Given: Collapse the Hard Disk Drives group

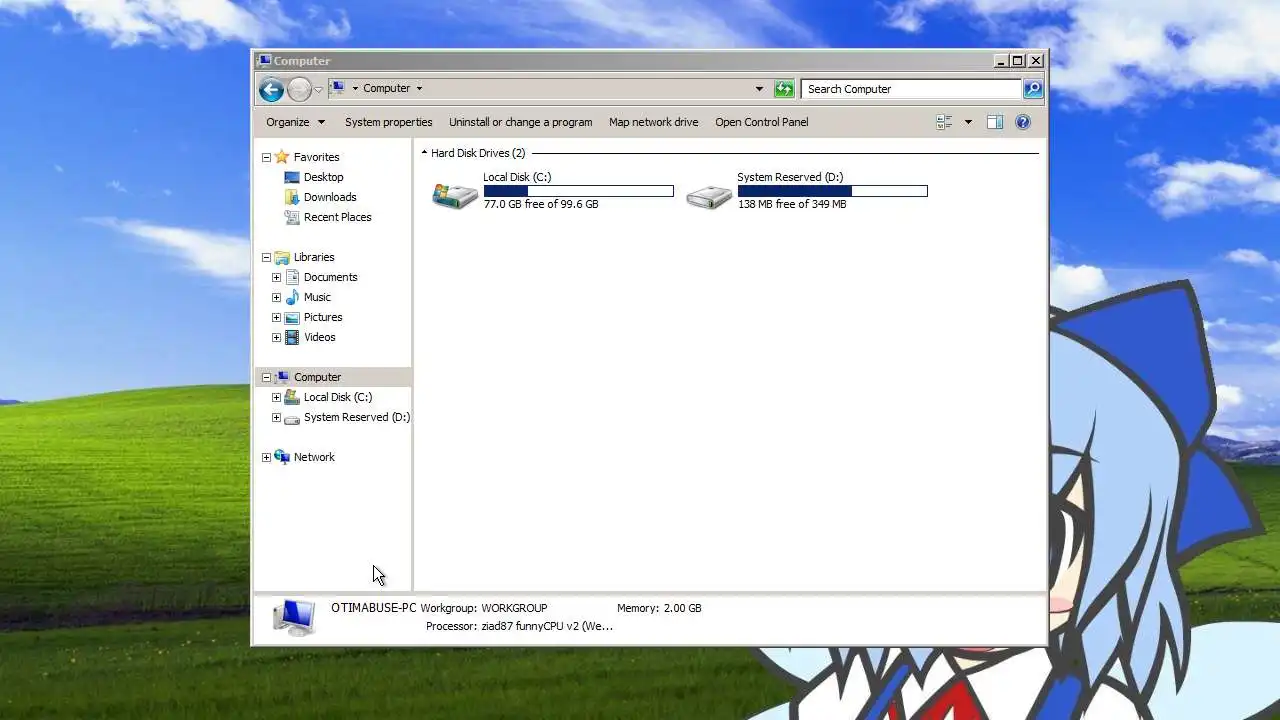Looking at the screenshot, I should (x=424, y=153).
